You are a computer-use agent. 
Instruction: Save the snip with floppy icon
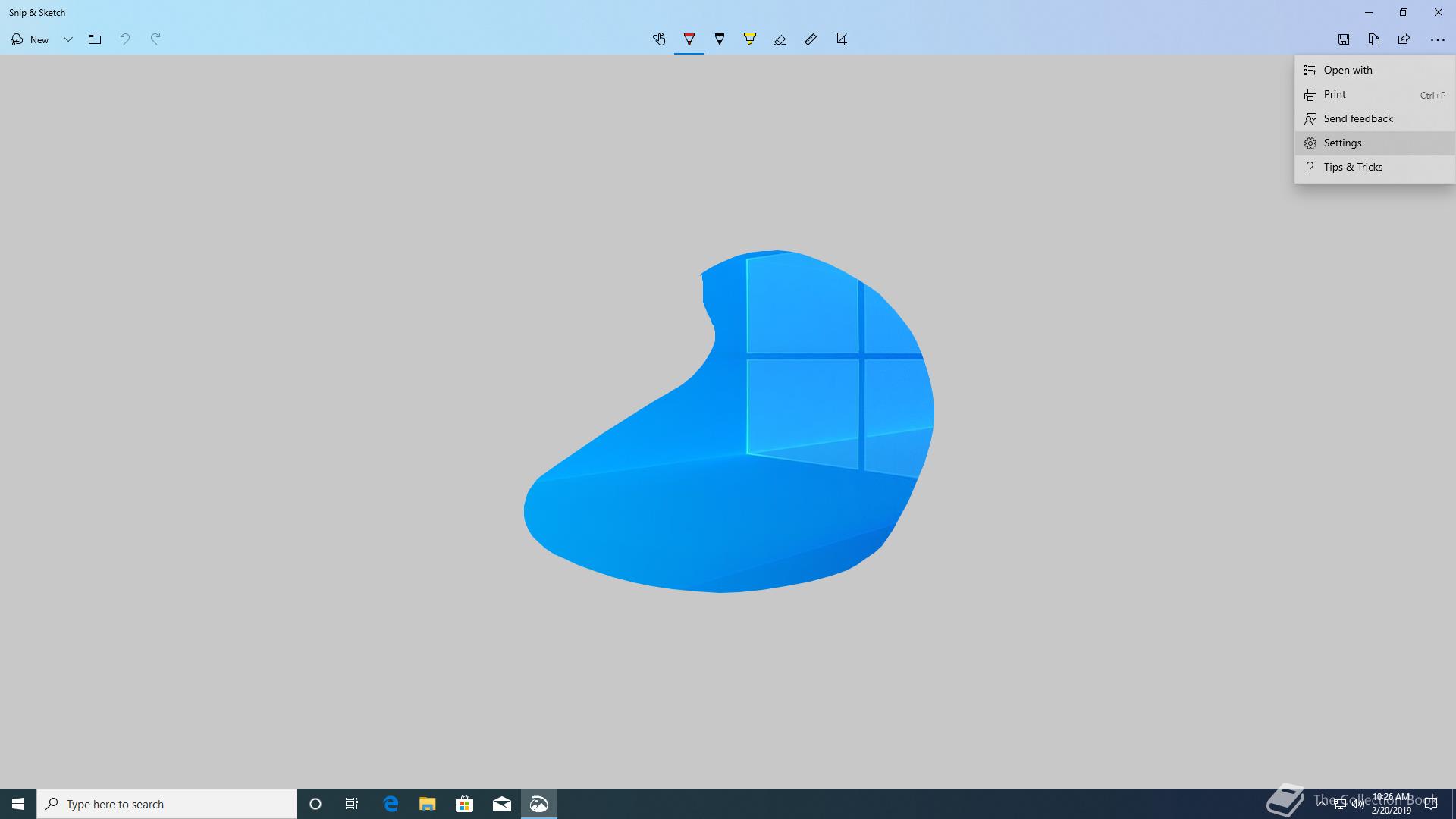click(1344, 39)
